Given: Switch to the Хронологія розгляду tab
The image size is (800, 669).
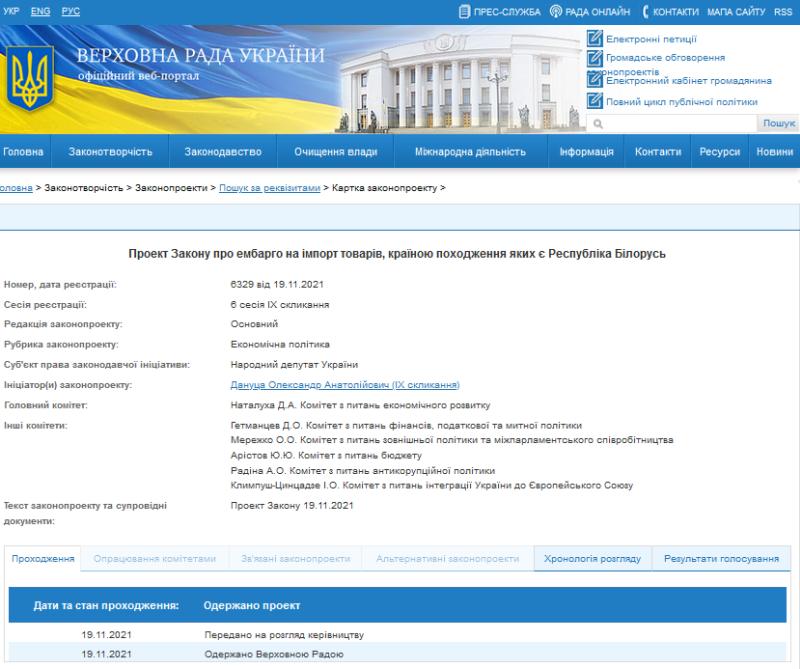Looking at the screenshot, I should point(592,559).
